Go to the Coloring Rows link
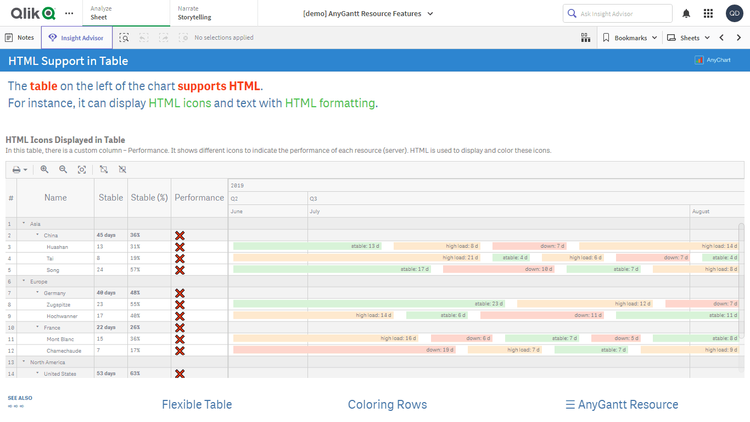 387,405
